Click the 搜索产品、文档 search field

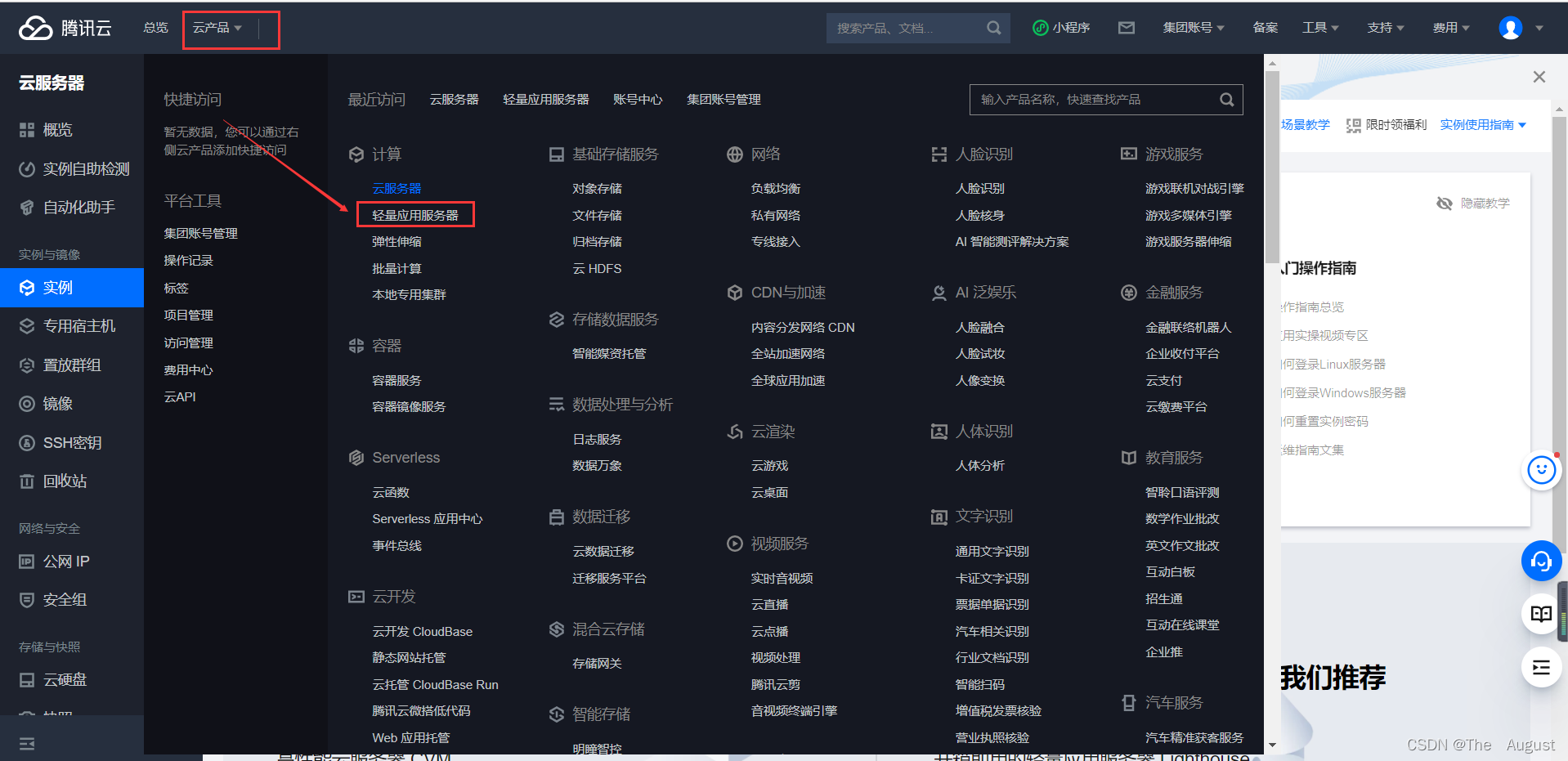point(918,28)
